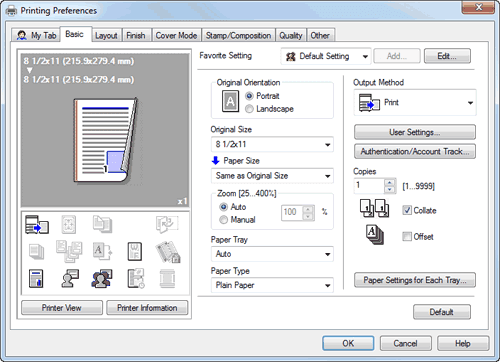
Task: Close the Printing Preferences window
Action: [478, 7]
